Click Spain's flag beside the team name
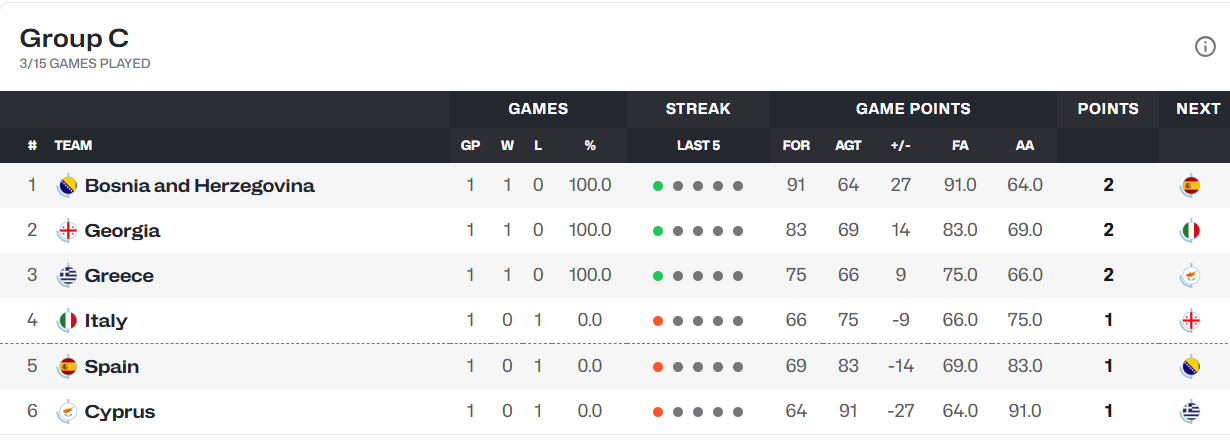Viewport: 1230px width, 441px height. (68, 366)
